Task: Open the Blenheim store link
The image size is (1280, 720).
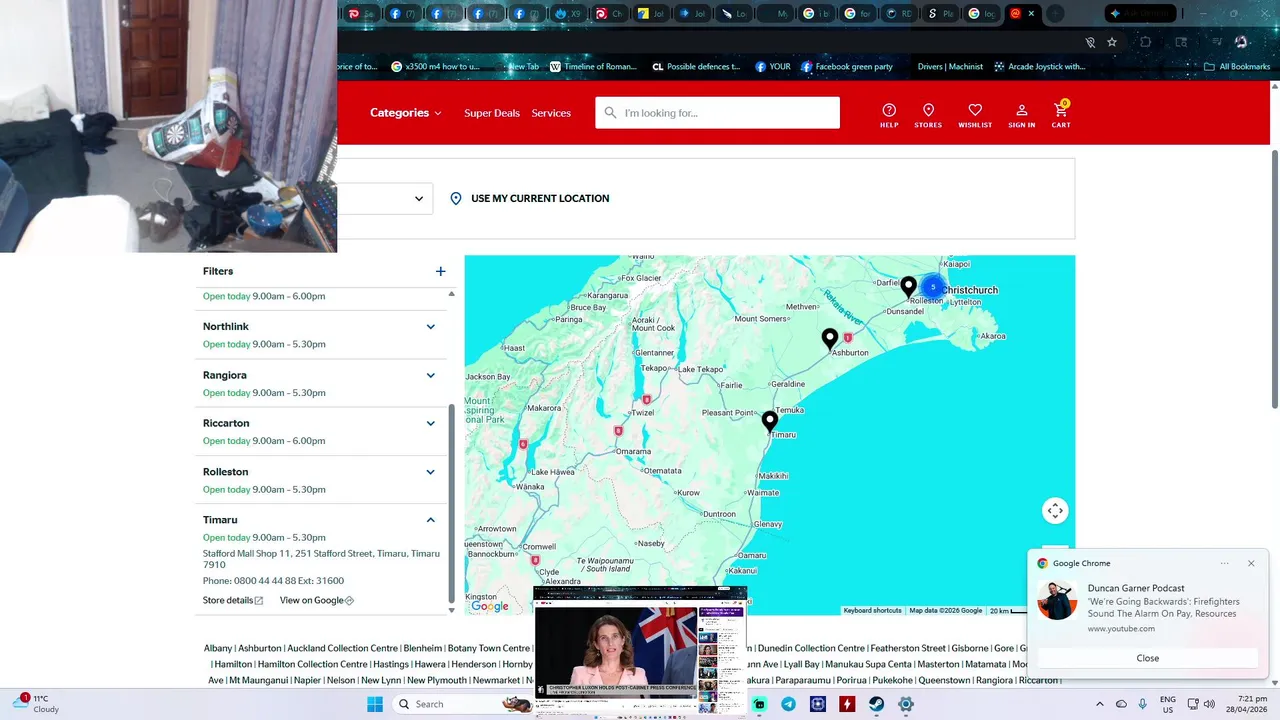Action: click(422, 648)
